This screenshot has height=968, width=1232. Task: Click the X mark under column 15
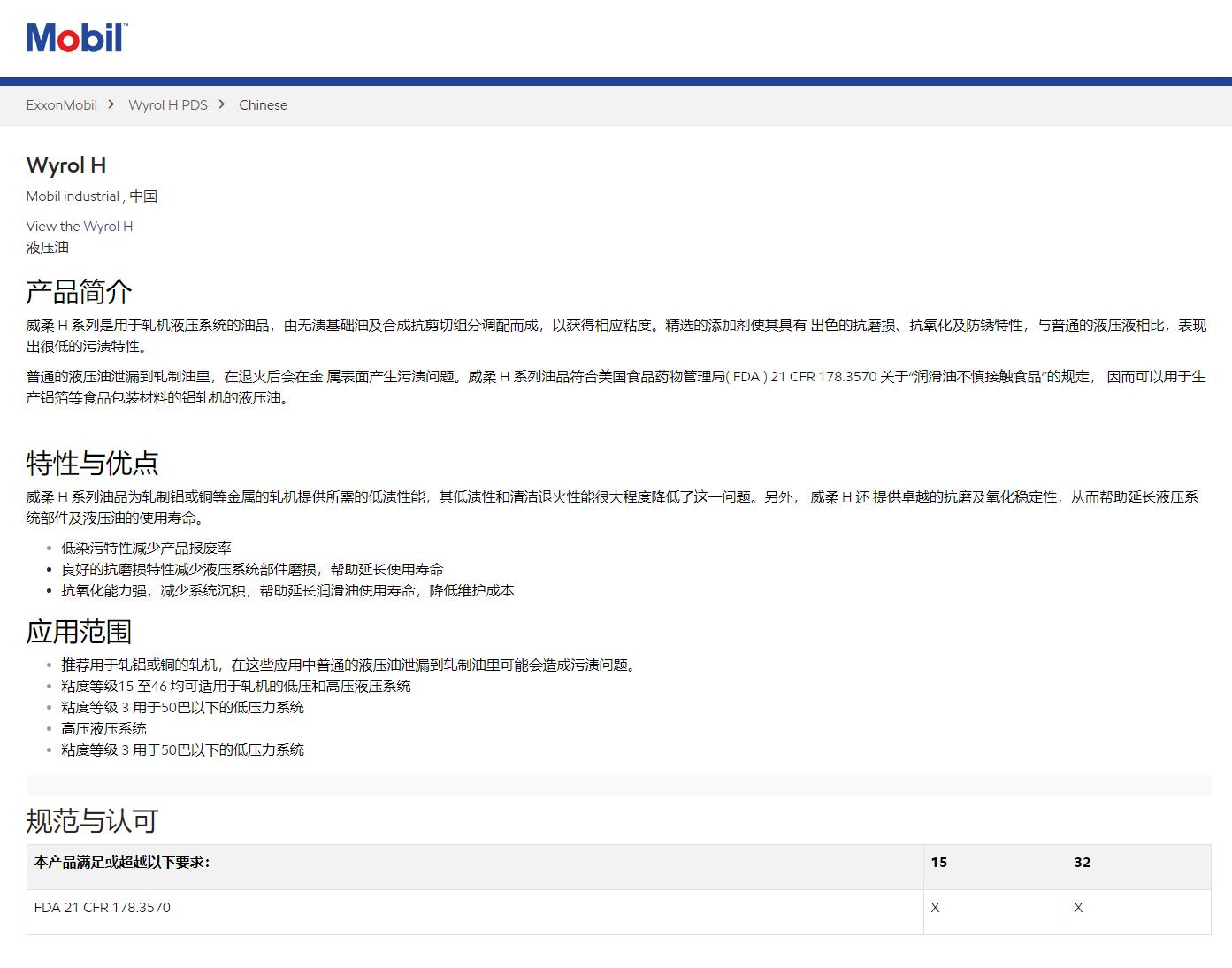click(x=936, y=908)
